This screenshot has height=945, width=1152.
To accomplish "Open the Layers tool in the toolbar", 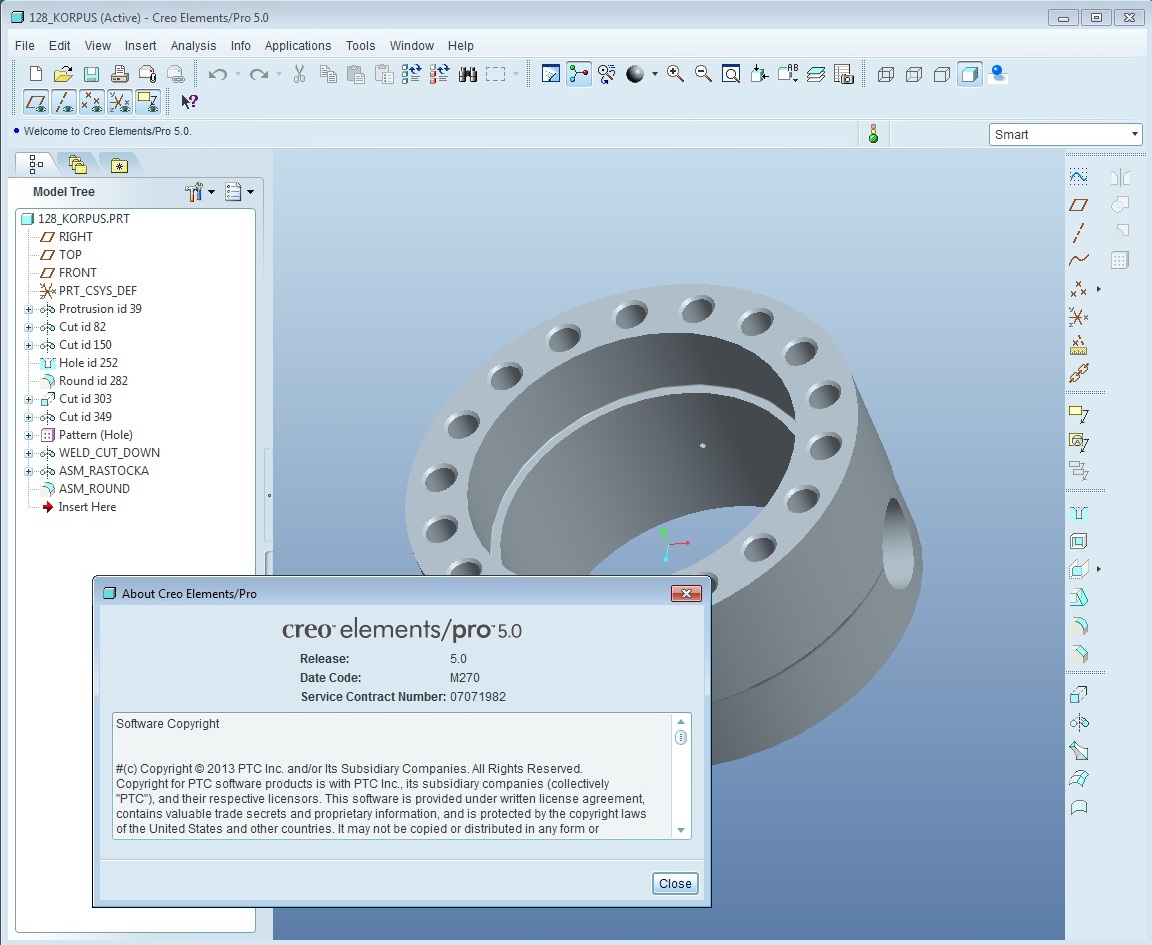I will (816, 74).
